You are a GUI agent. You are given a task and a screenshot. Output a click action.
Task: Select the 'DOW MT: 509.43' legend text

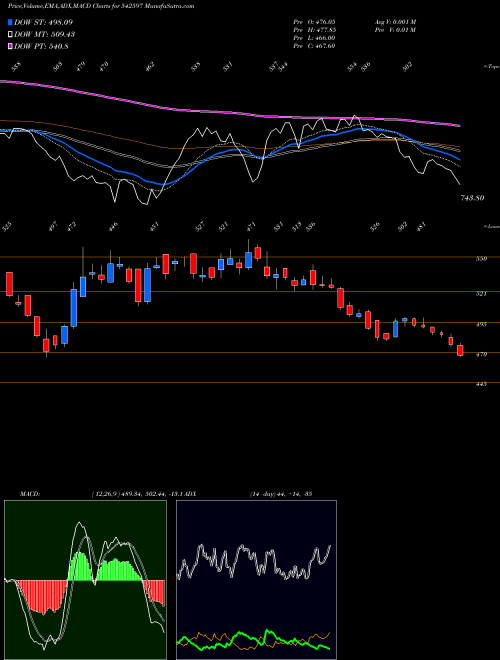coord(45,35)
